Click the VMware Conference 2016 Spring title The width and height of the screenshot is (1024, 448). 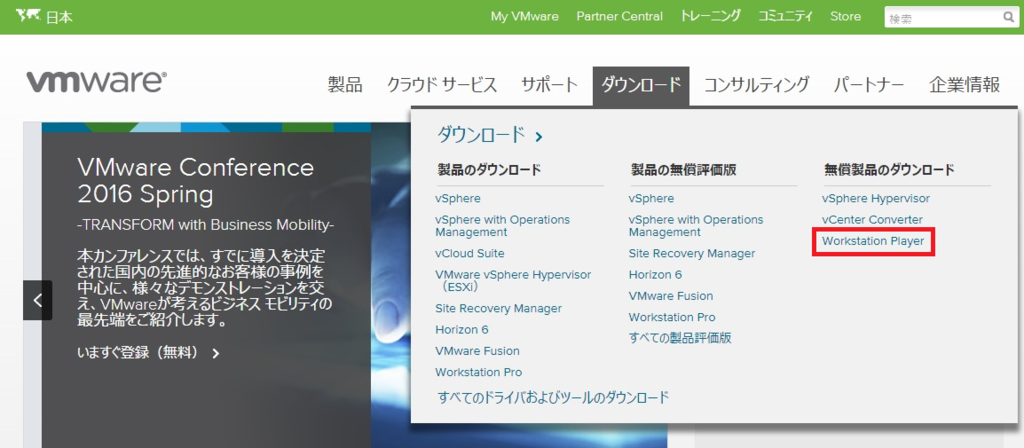click(x=195, y=181)
